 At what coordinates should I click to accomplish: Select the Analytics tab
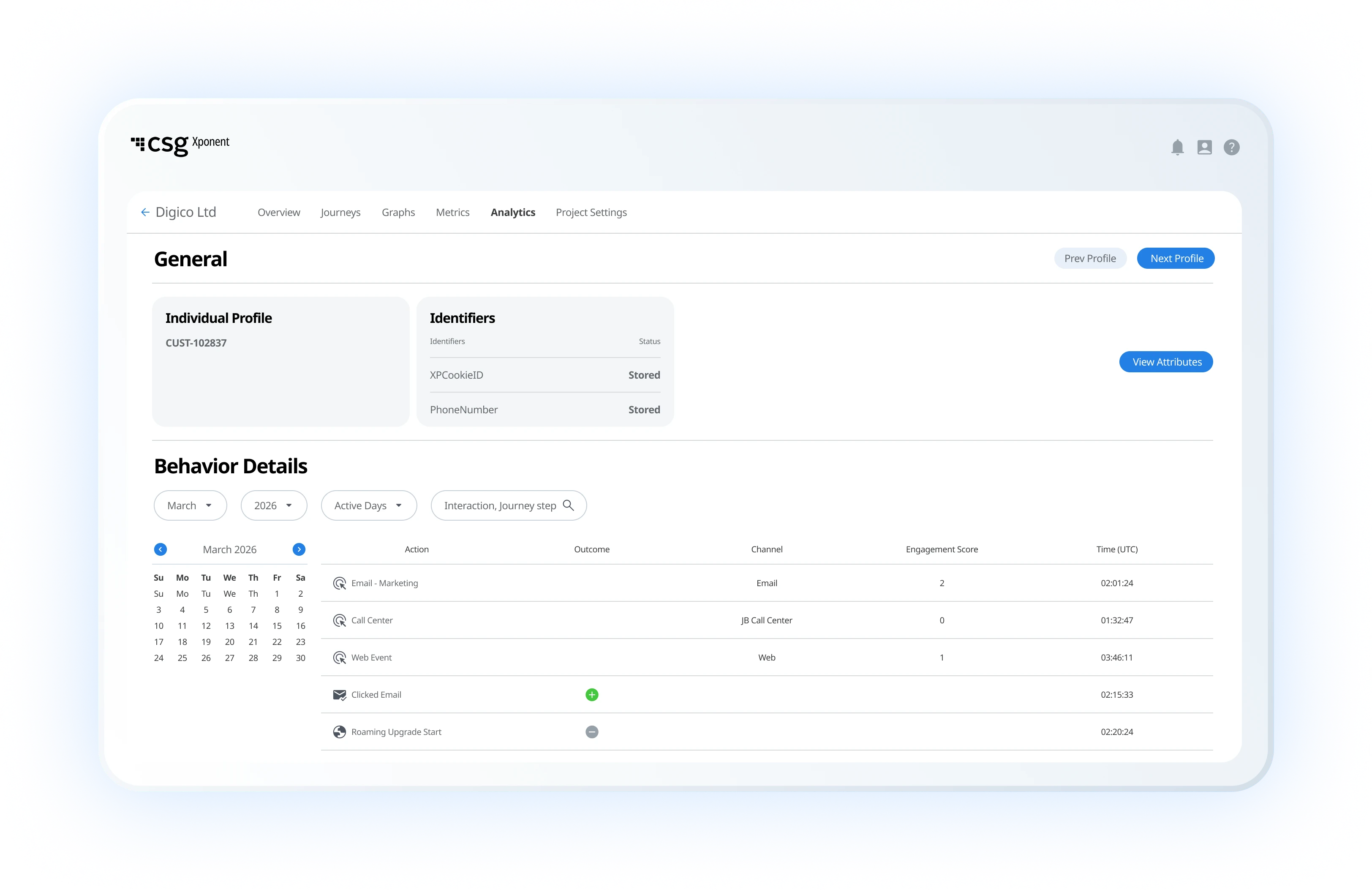513,212
